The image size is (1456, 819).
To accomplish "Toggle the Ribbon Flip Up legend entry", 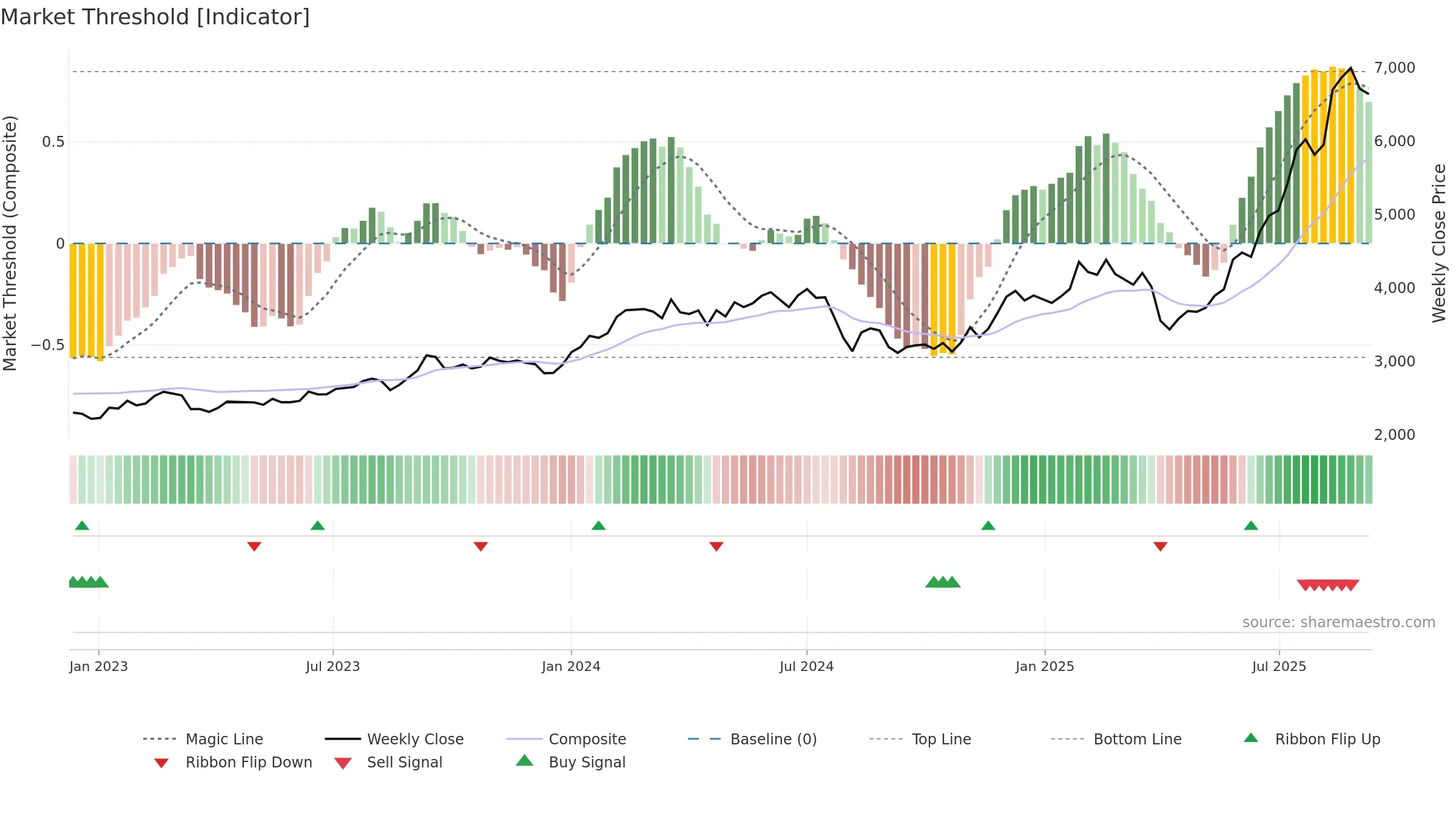I will pyautogui.click(x=1312, y=739).
